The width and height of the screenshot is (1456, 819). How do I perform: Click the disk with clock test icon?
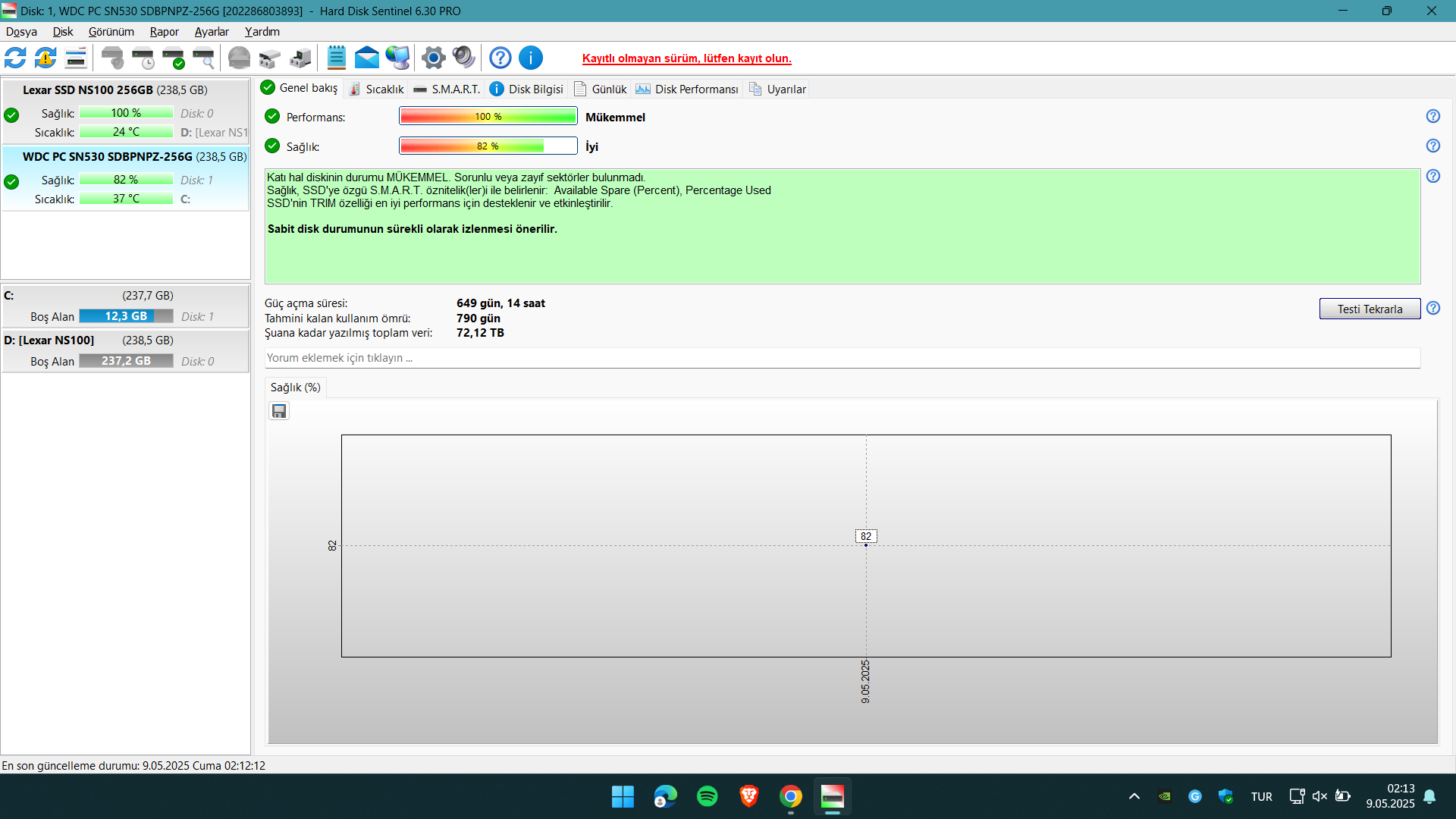coord(143,58)
